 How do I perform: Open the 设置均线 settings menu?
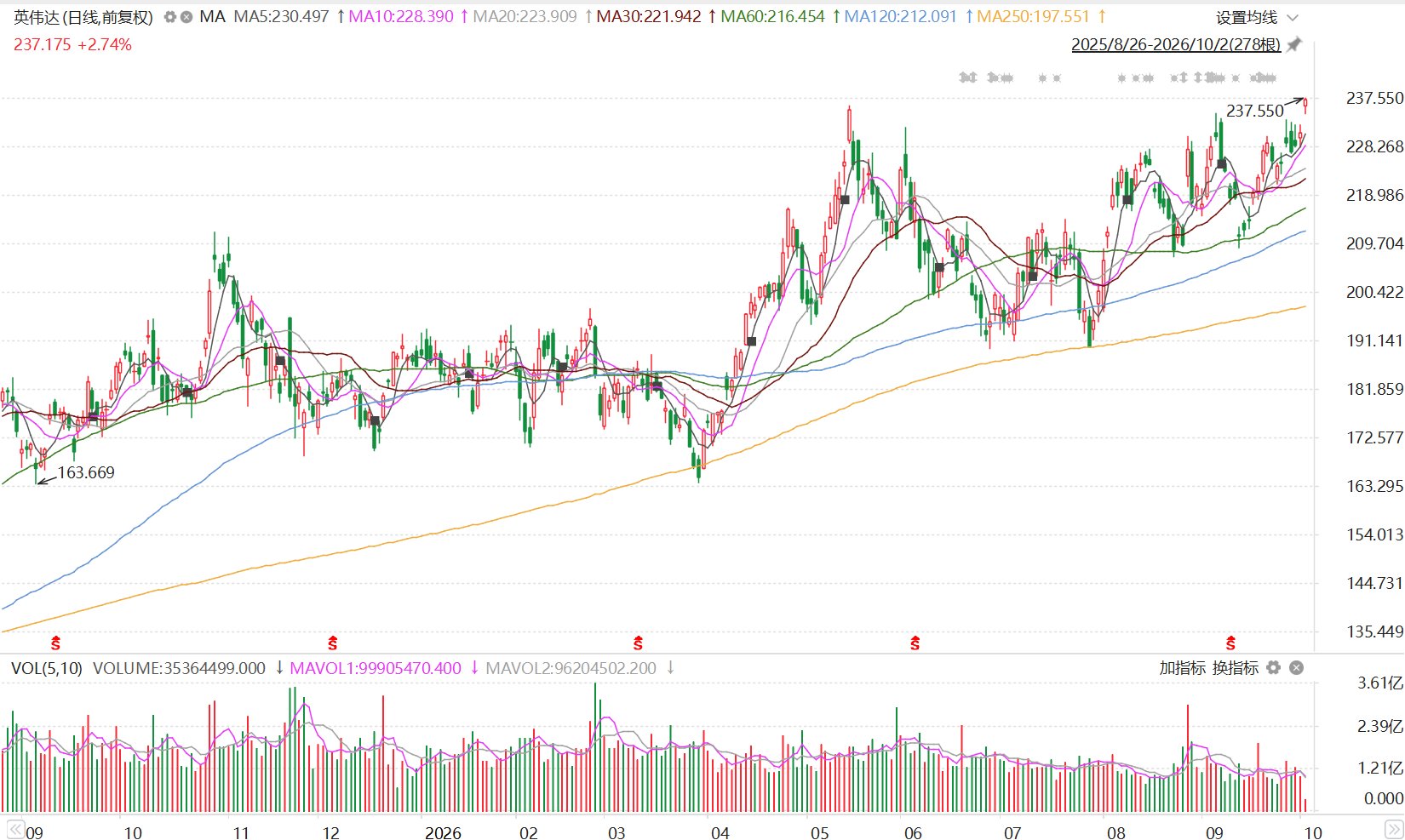[x=1247, y=18]
